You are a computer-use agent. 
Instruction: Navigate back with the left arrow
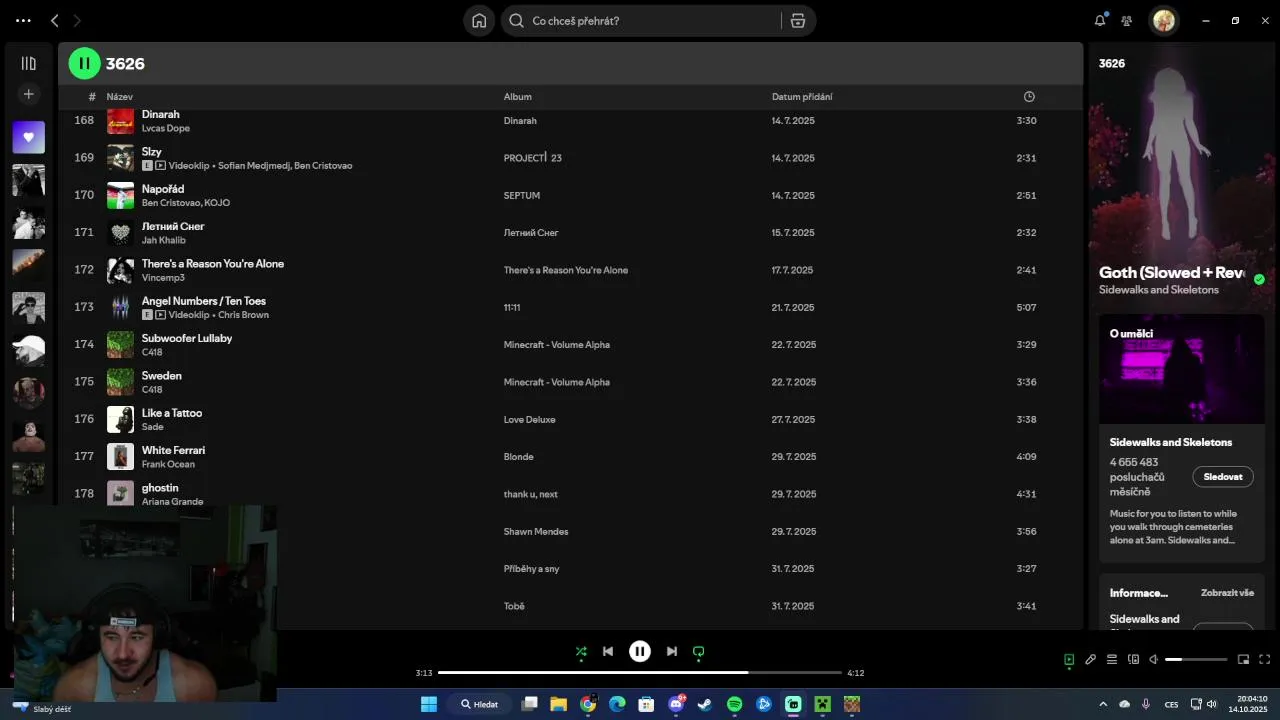pyautogui.click(x=54, y=20)
